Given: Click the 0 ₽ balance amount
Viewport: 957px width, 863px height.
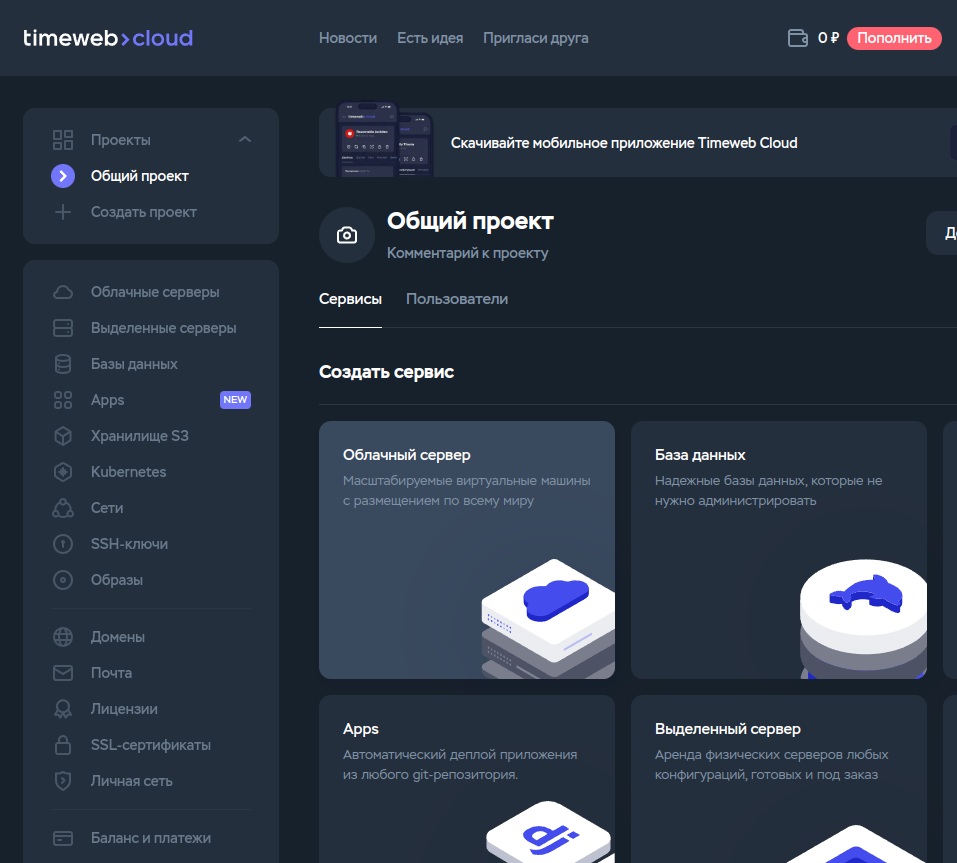Looking at the screenshot, I should pos(828,38).
